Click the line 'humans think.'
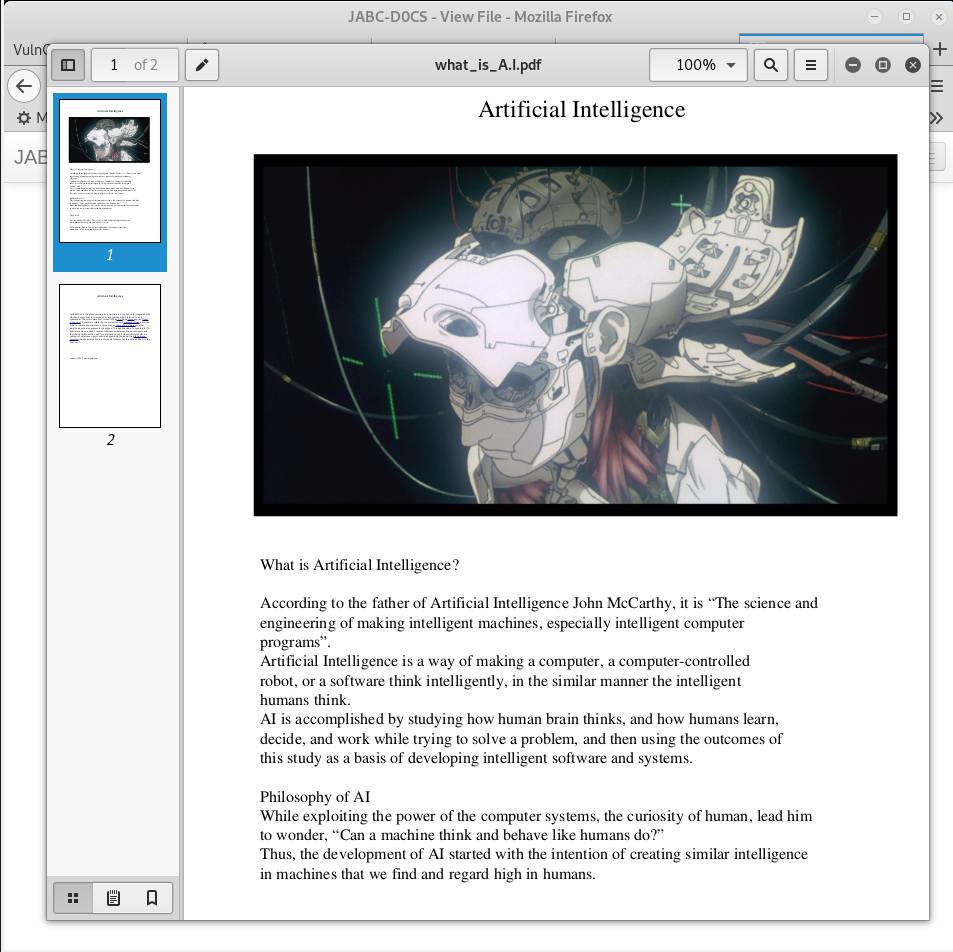Viewport: 953px width, 952px height. click(x=305, y=700)
